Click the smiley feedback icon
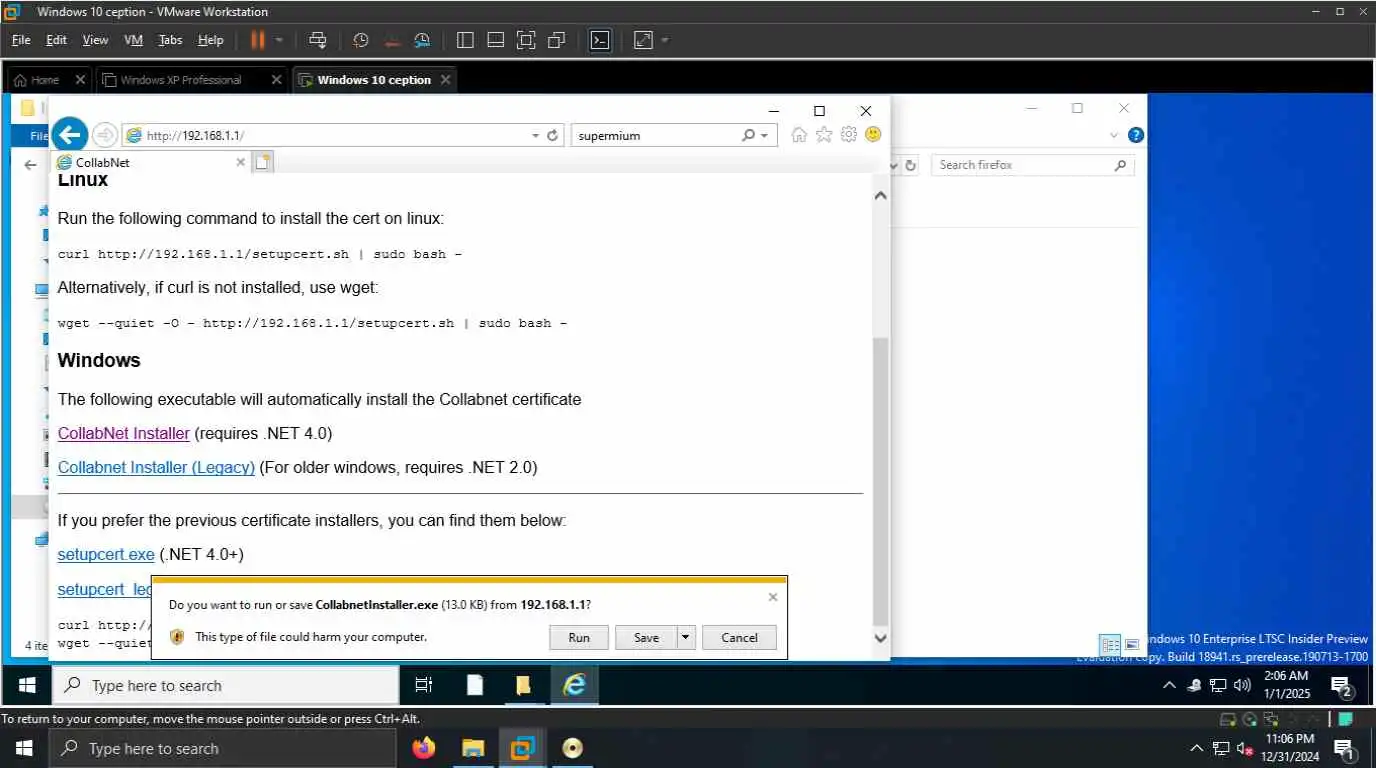 873,134
